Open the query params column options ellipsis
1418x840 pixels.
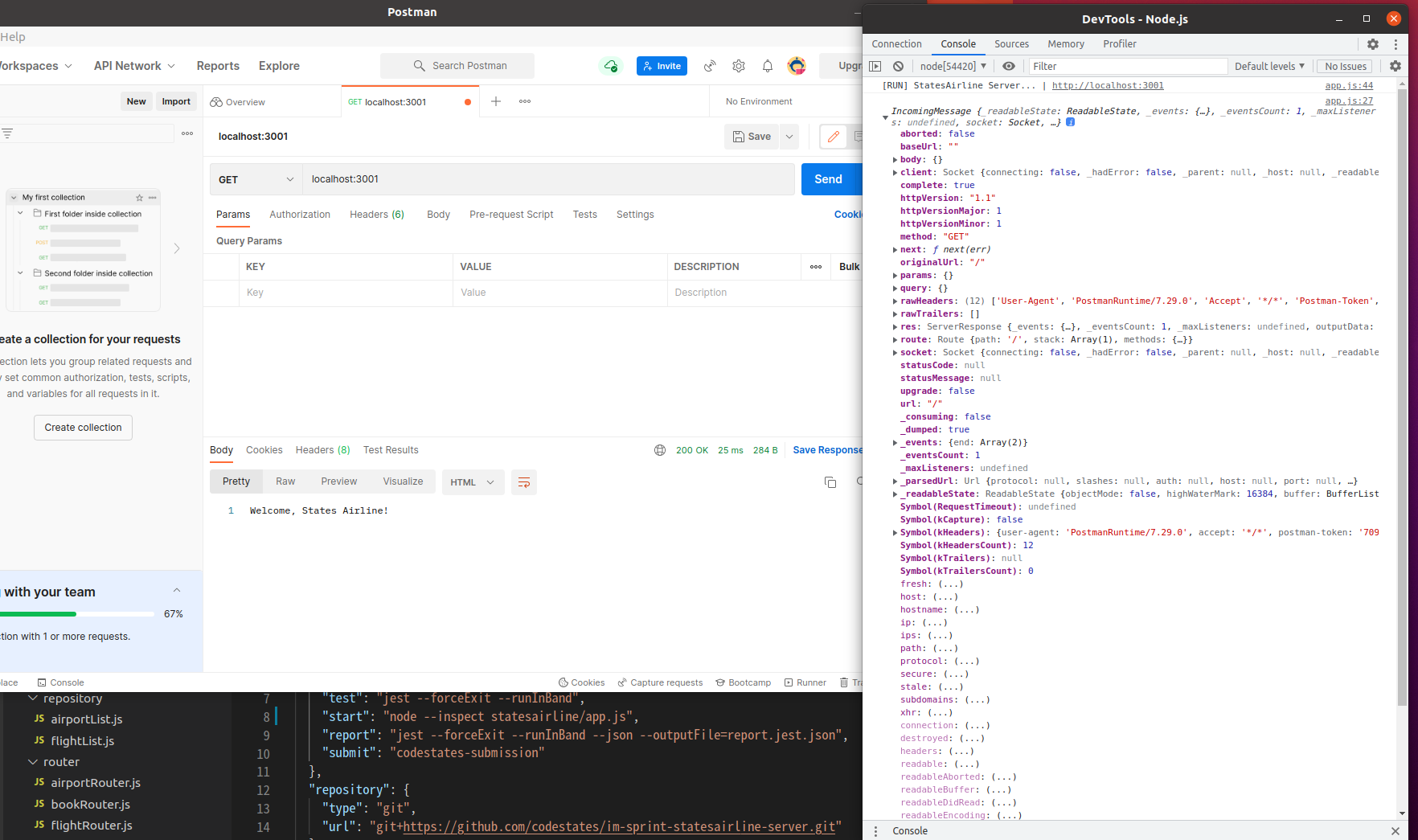[x=816, y=267]
